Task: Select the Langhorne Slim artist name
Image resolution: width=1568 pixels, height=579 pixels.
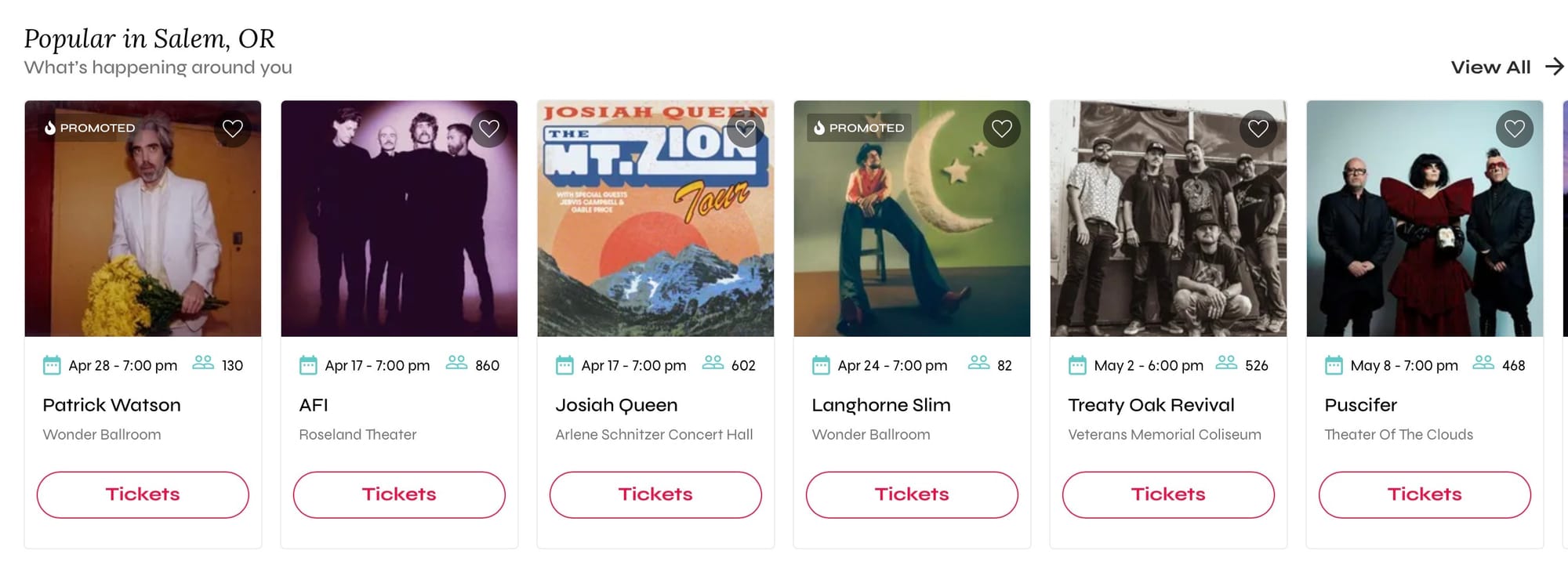Action: (x=880, y=404)
